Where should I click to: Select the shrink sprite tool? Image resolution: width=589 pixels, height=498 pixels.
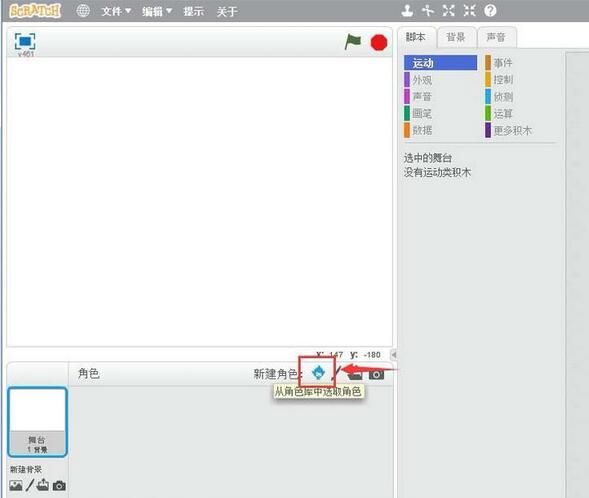pos(469,11)
